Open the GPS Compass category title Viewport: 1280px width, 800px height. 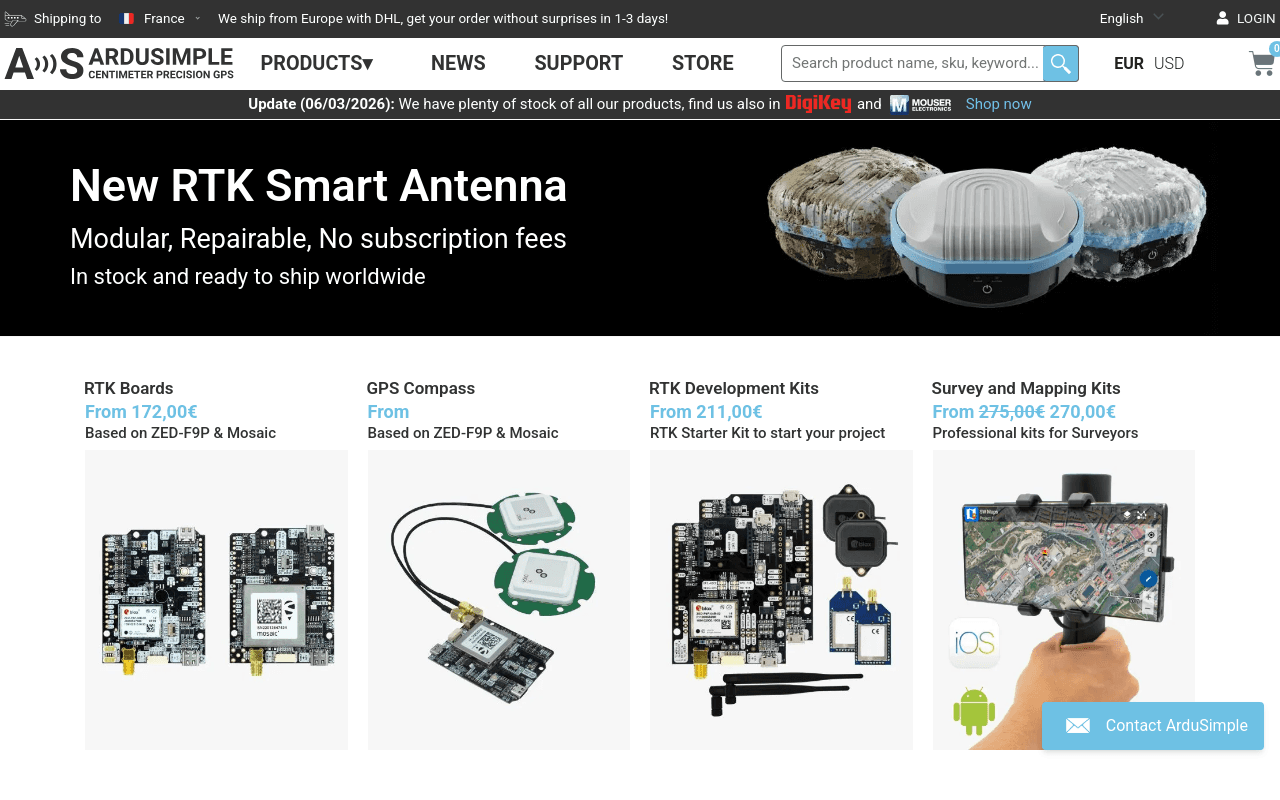pyautogui.click(x=421, y=388)
